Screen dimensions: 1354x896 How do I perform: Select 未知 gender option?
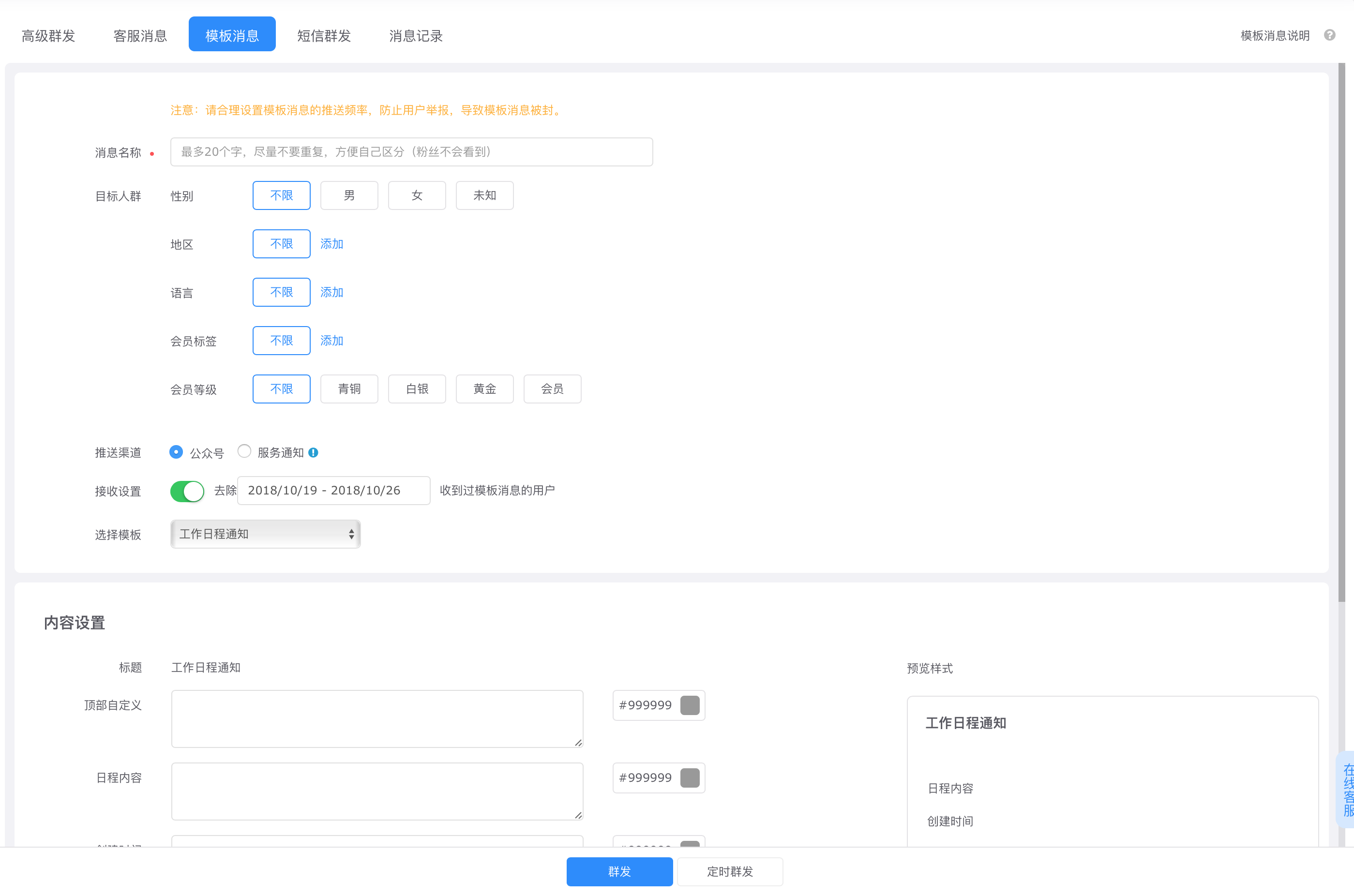pos(485,195)
